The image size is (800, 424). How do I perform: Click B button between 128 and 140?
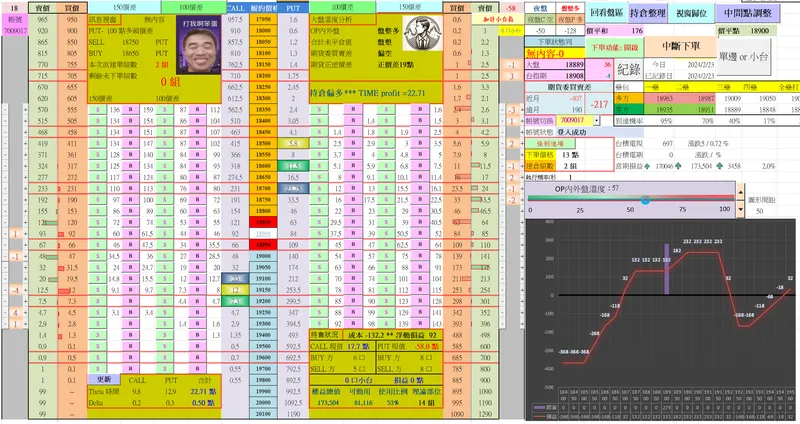pyautogui.click(x=131, y=155)
